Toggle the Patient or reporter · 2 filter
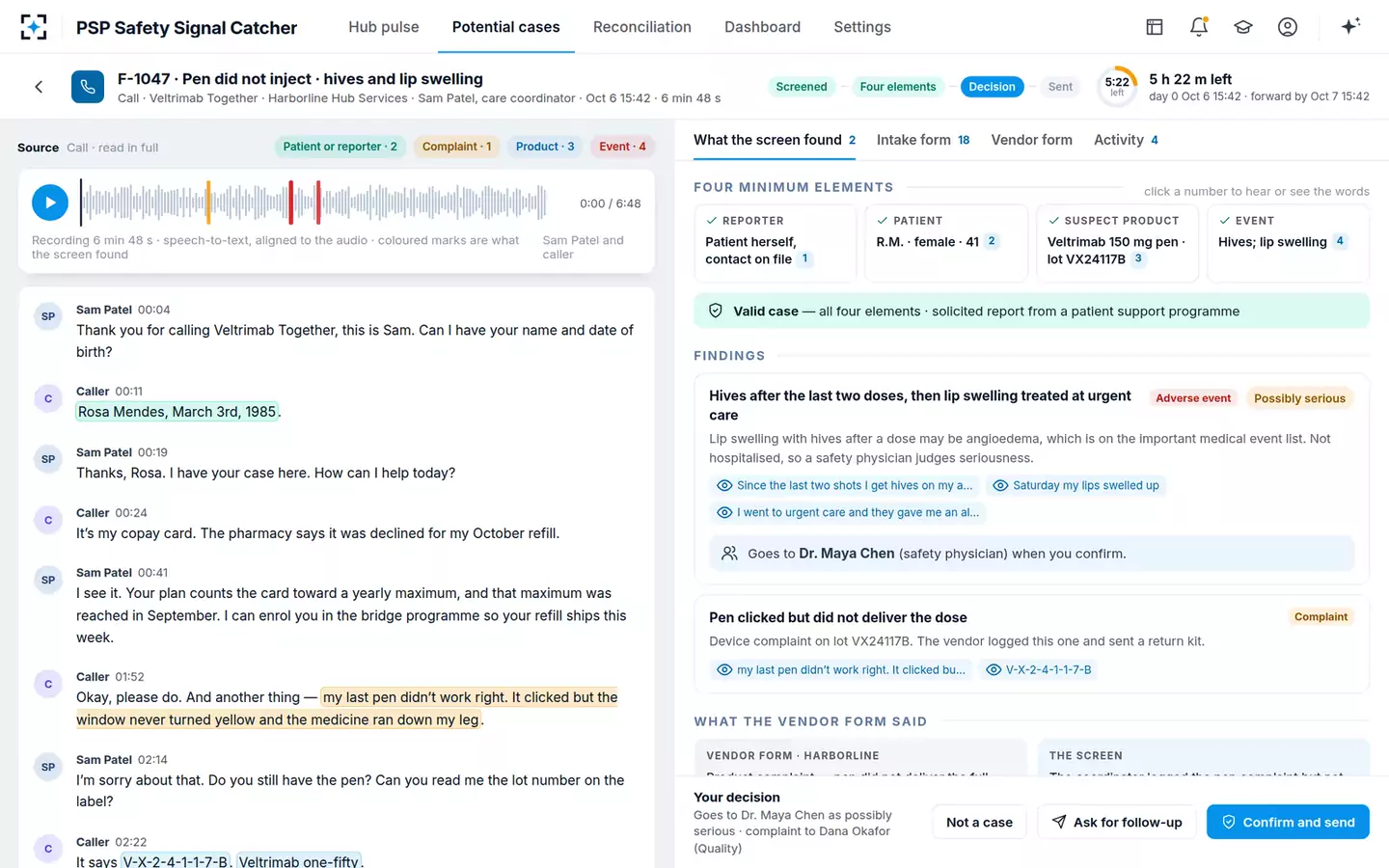This screenshot has width=1389, height=868. coord(340,147)
